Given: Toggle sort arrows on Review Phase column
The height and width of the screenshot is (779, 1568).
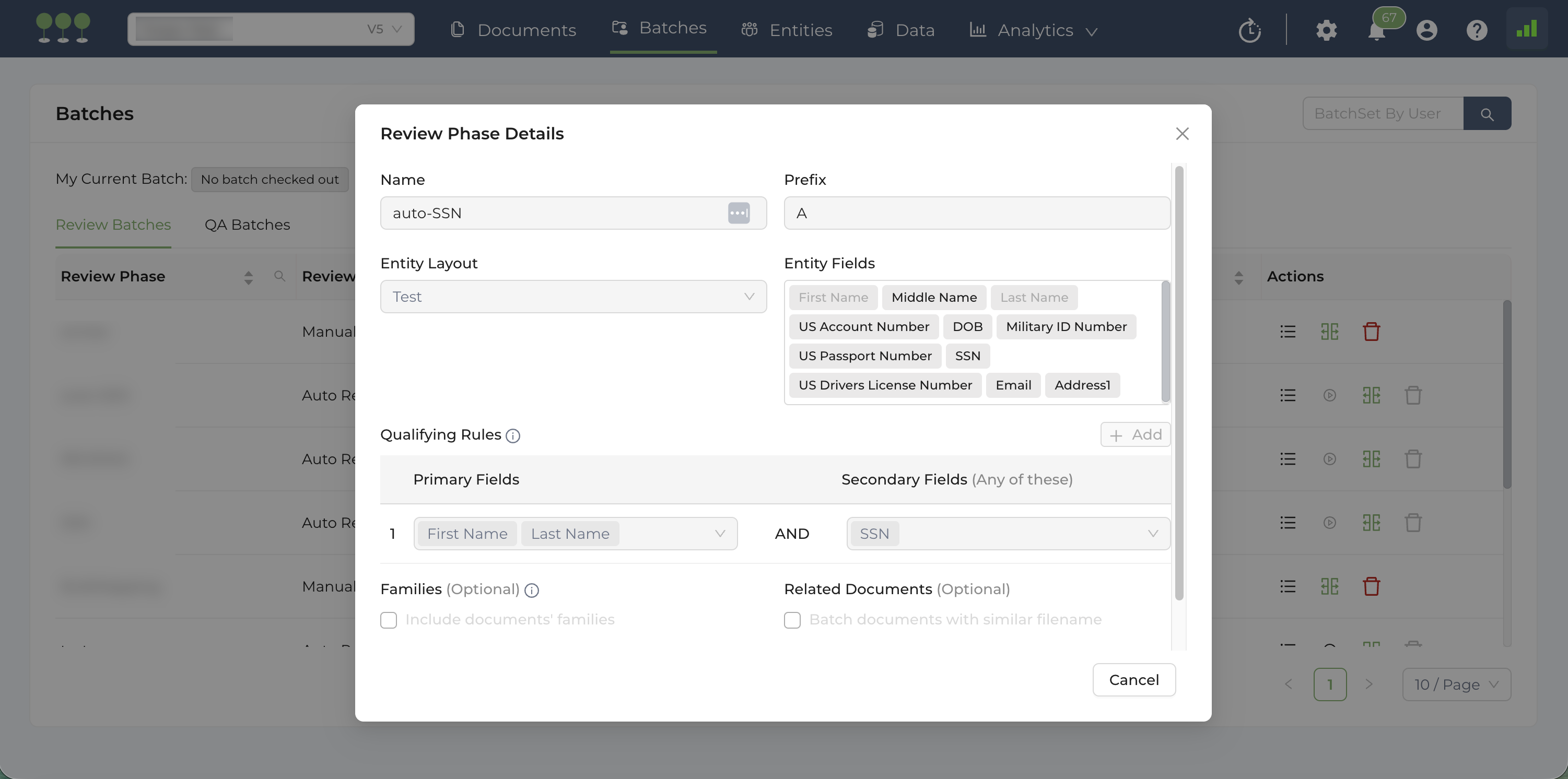Looking at the screenshot, I should coord(248,278).
